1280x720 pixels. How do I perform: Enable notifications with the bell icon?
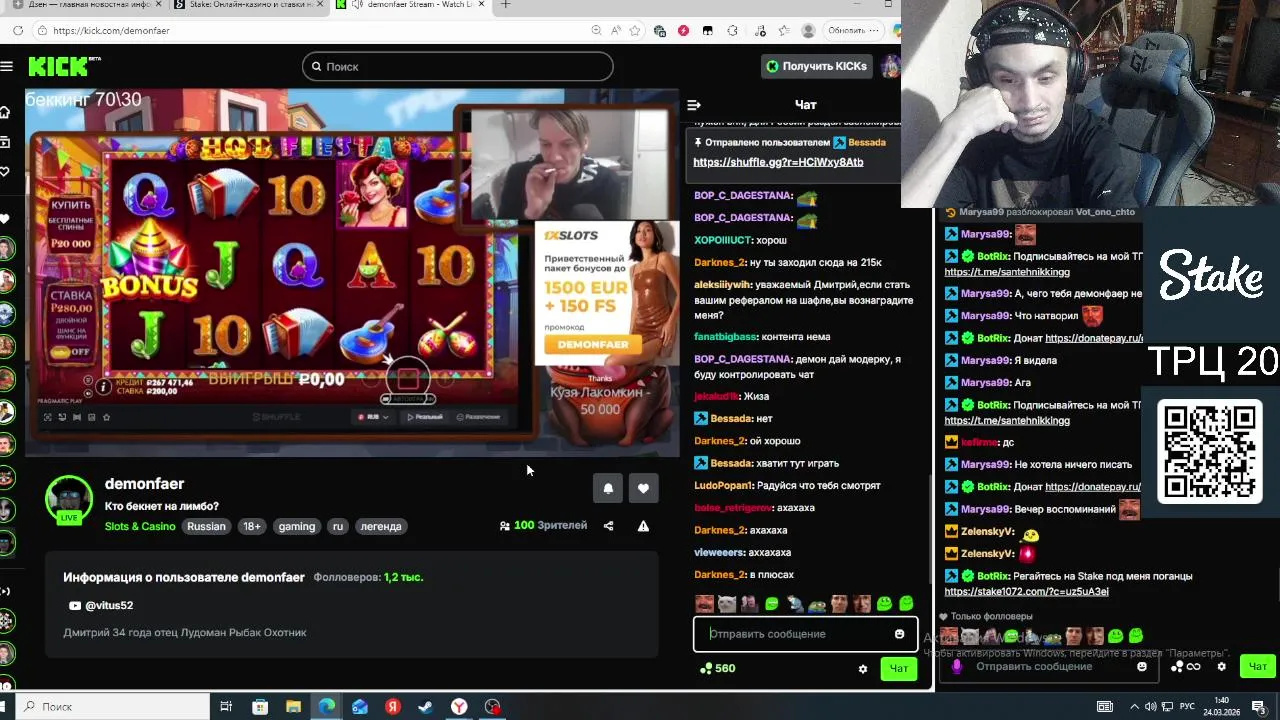(608, 488)
